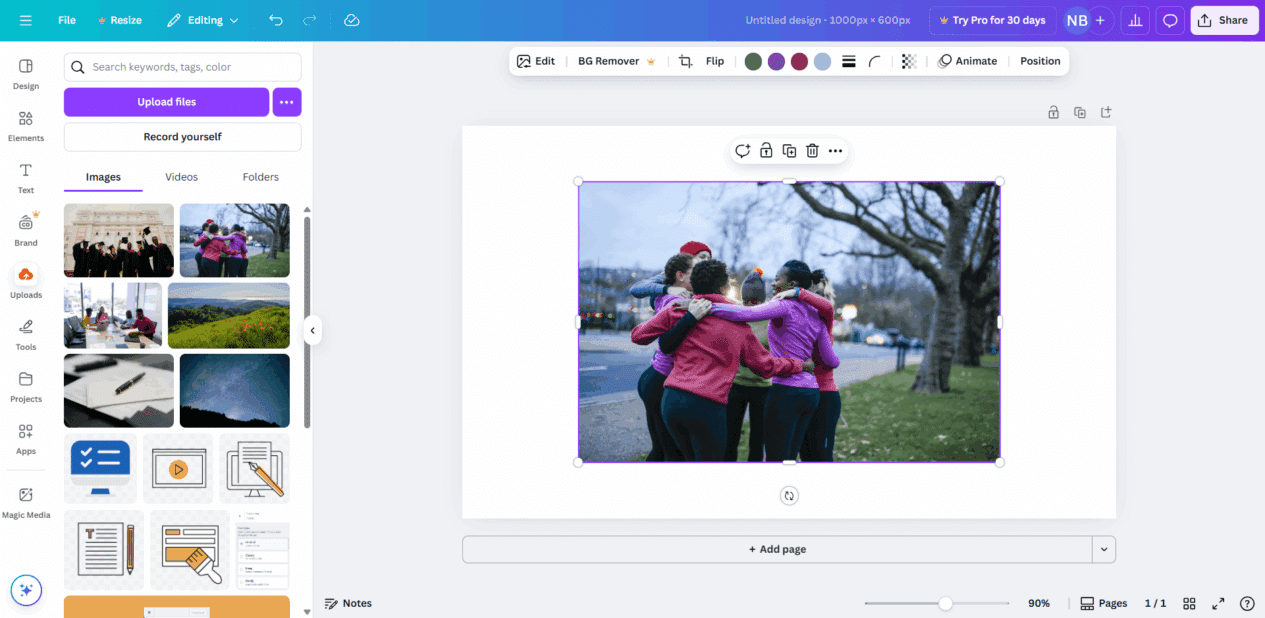Expand the Add page options chevron
The width and height of the screenshot is (1265, 618).
[1104, 549]
